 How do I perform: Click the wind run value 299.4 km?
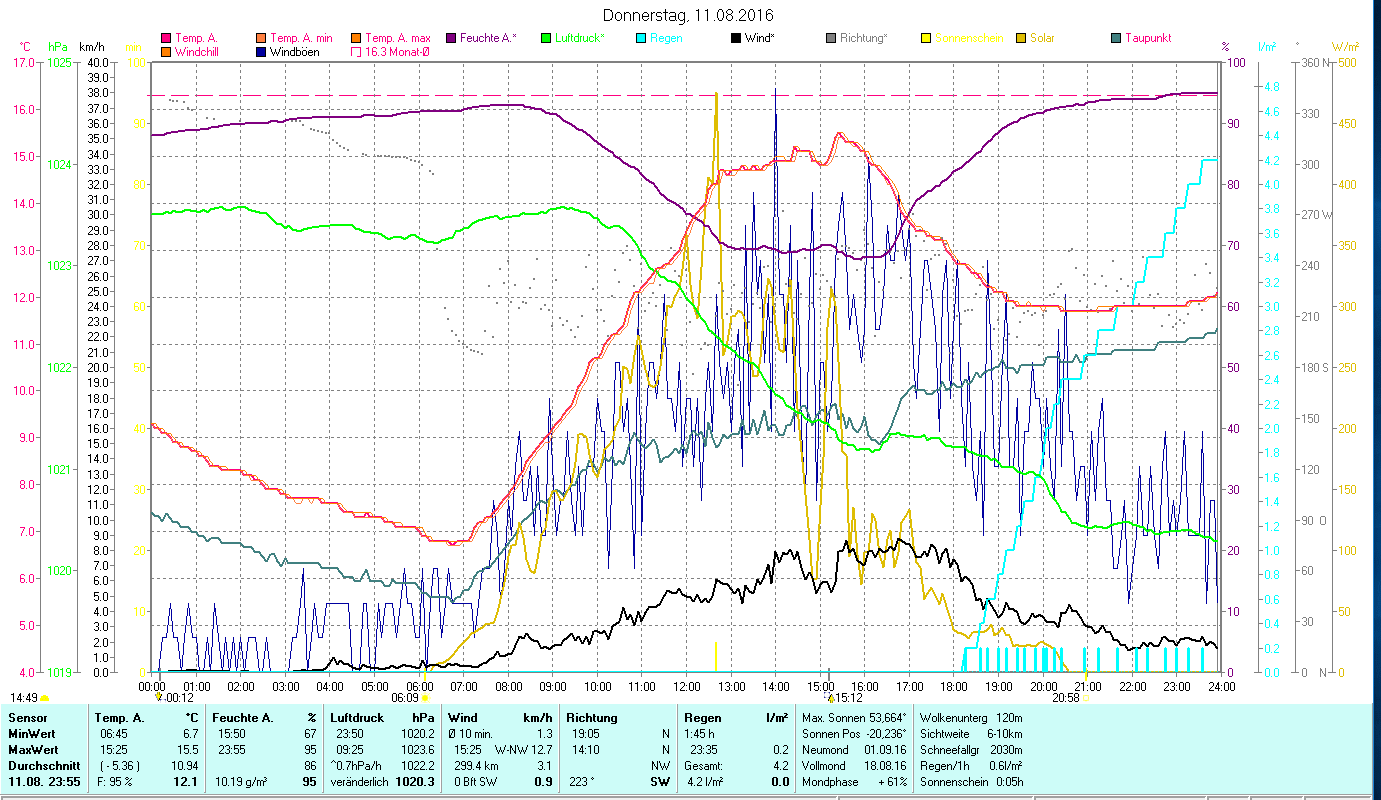[x=475, y=765]
